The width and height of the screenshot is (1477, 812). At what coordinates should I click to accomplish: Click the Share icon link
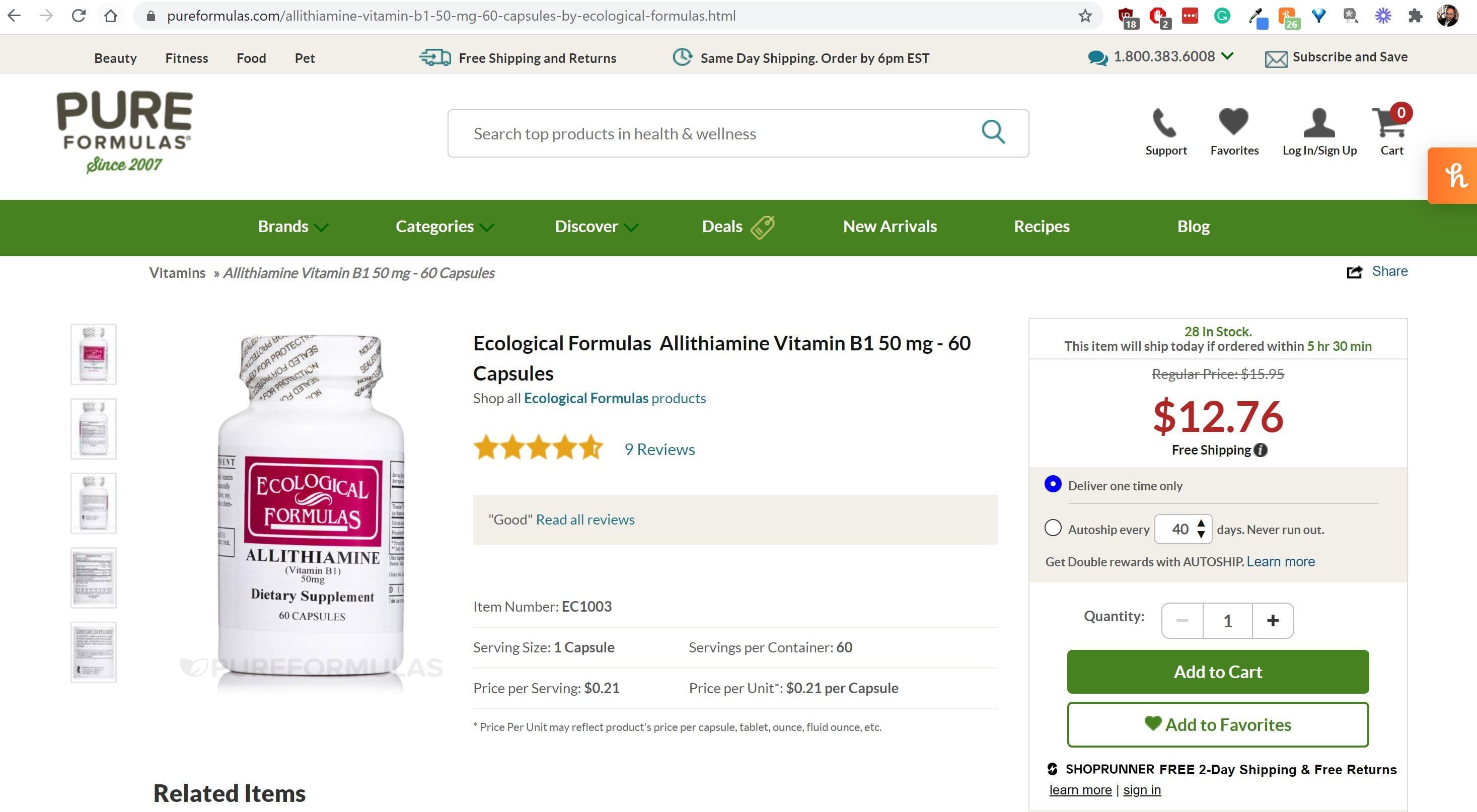tap(1354, 272)
